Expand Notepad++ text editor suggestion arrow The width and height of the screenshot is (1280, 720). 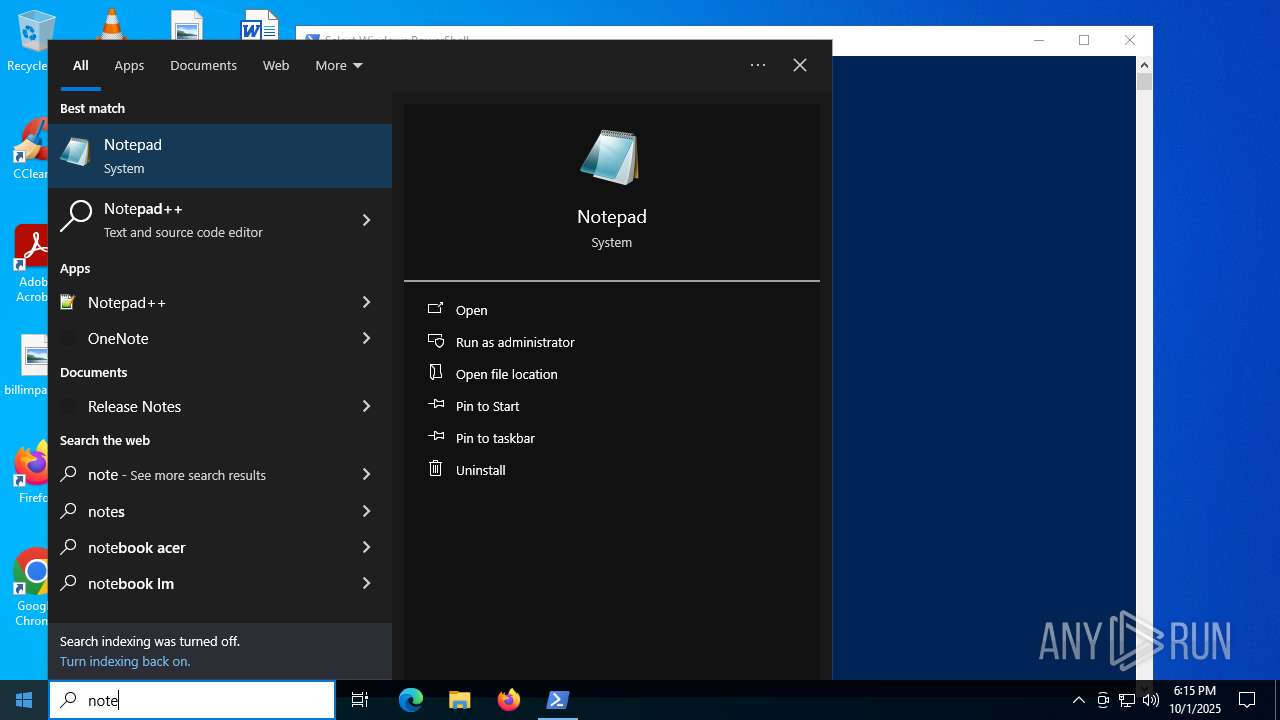tap(366, 220)
